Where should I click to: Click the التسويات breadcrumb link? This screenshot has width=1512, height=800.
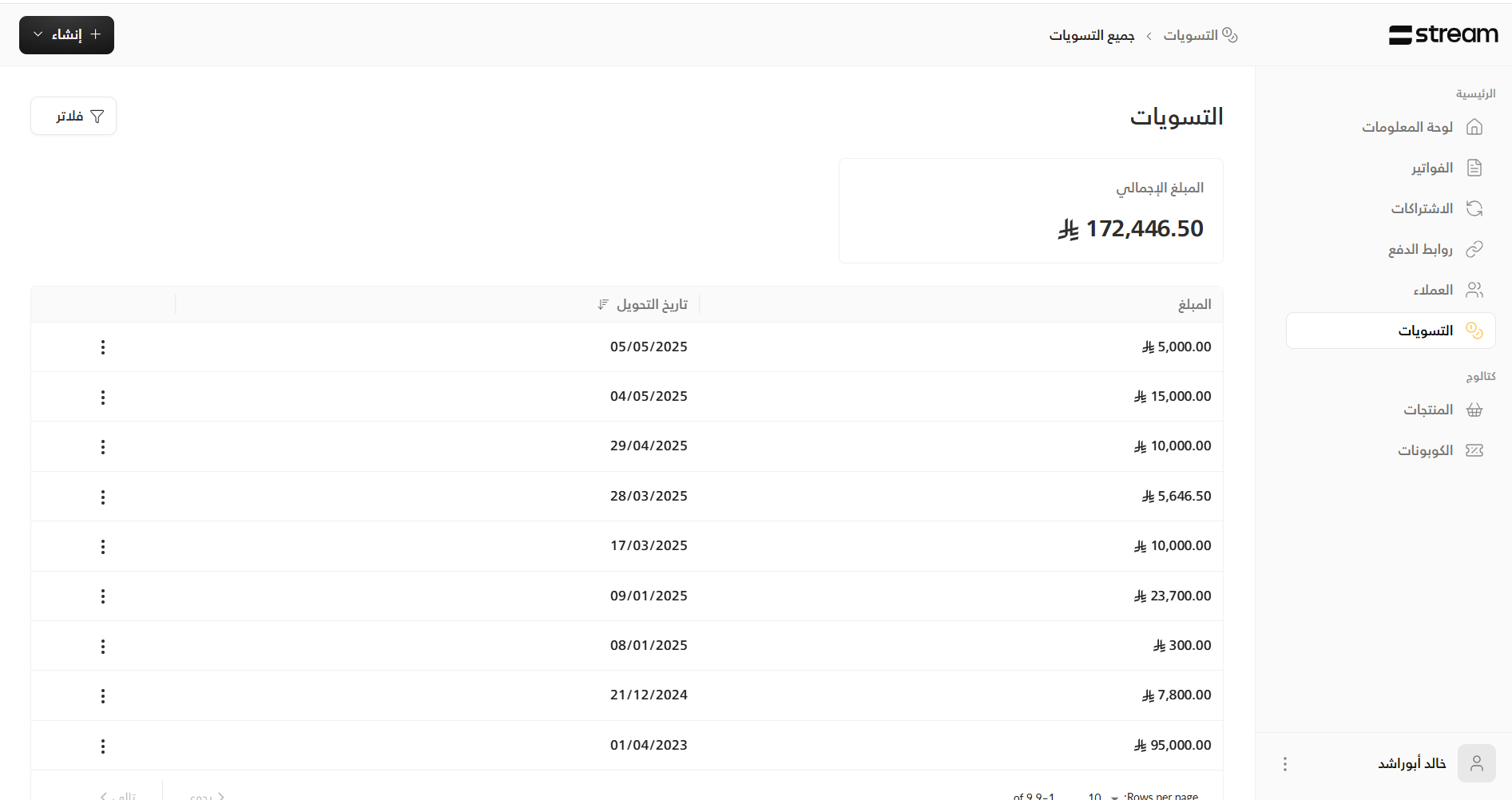[x=1190, y=35]
